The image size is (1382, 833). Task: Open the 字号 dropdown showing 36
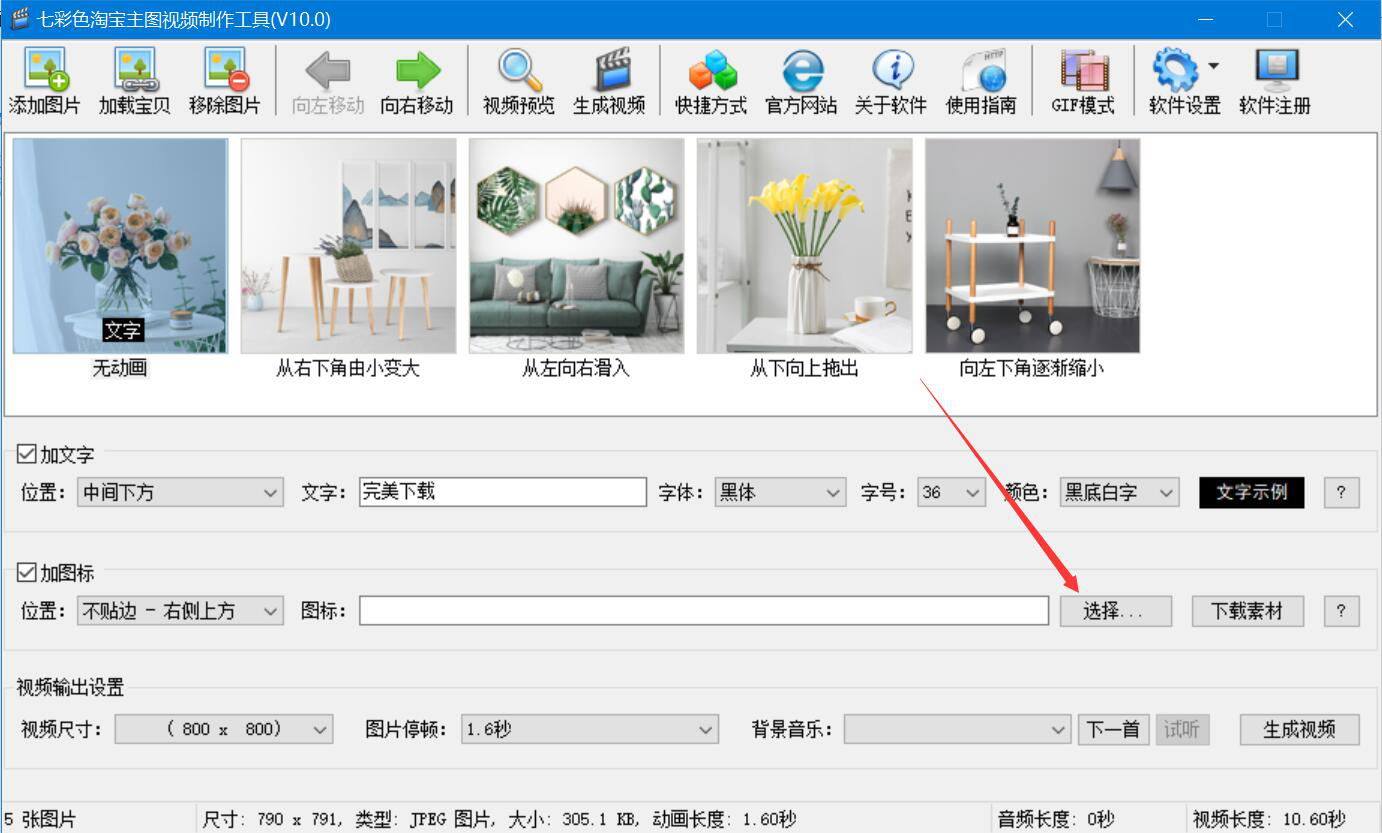[x=952, y=492]
